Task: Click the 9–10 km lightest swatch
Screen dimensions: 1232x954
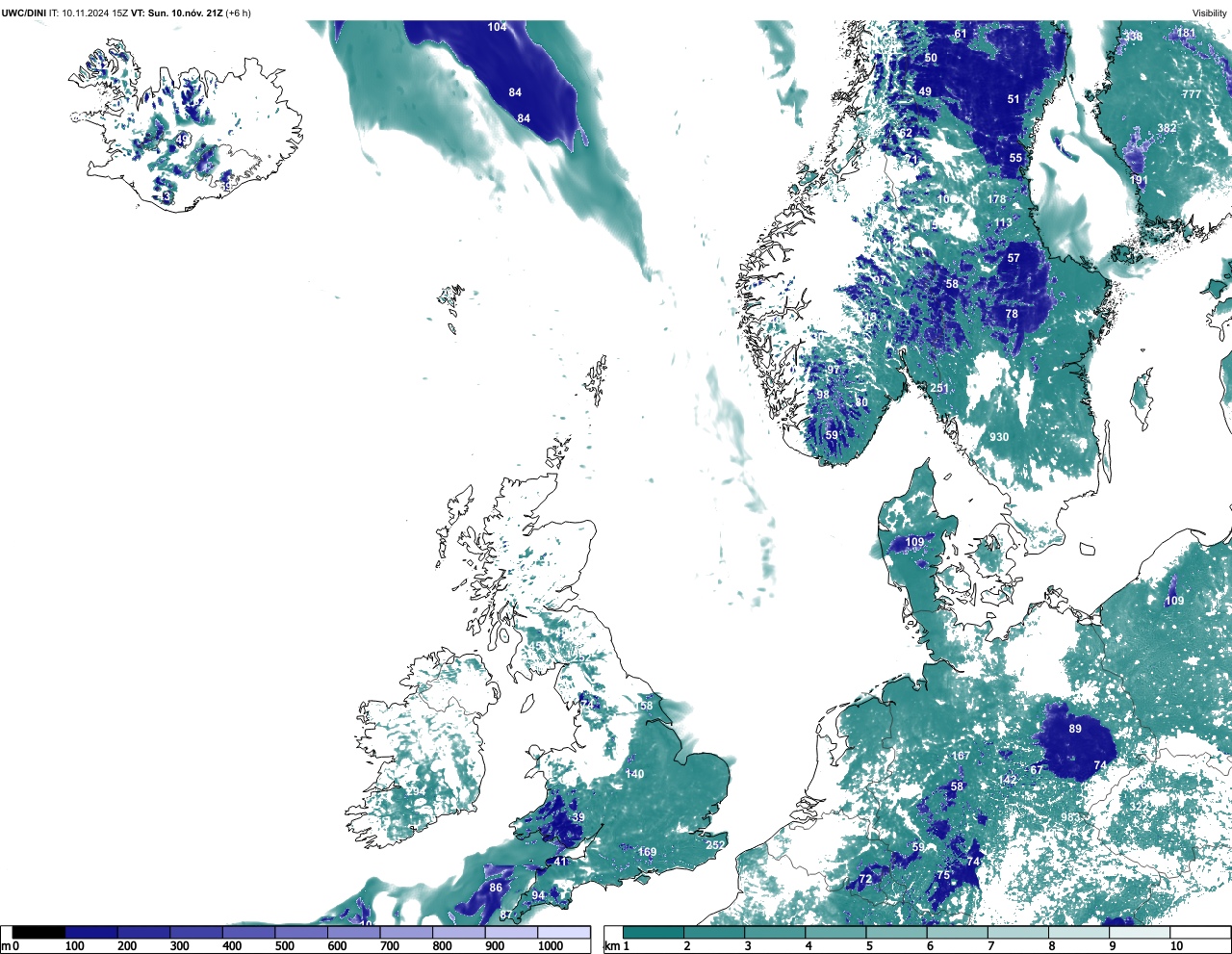Action: pyautogui.click(x=1140, y=932)
